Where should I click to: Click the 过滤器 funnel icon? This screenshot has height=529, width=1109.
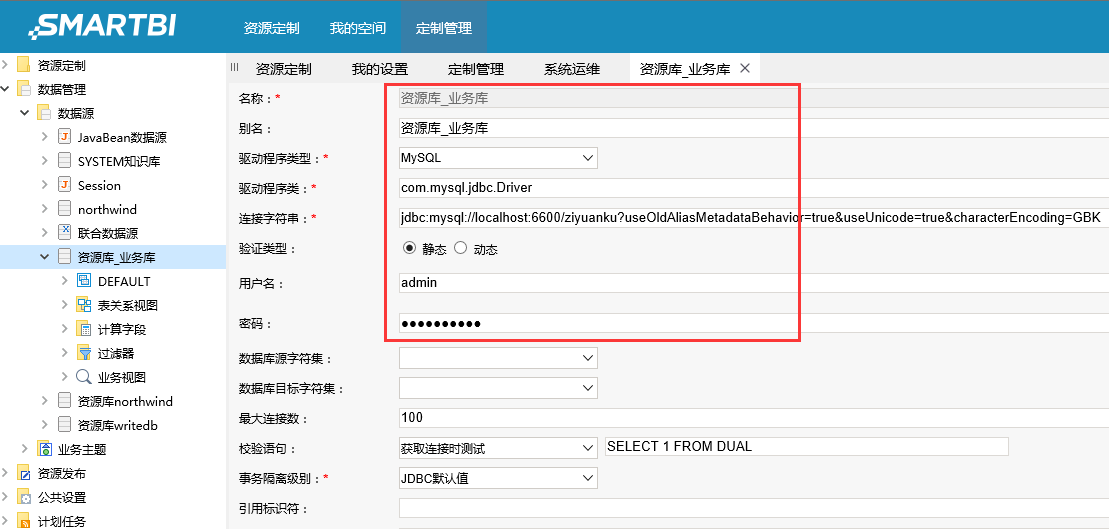point(84,353)
